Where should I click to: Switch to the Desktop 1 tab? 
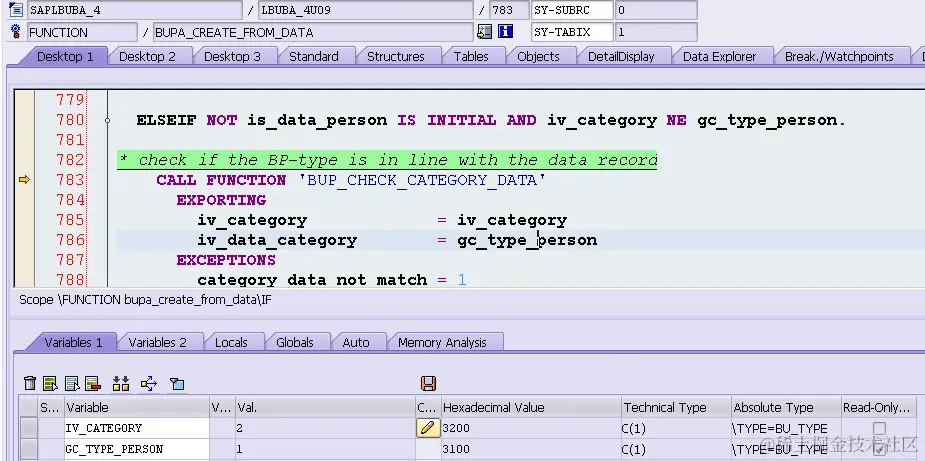65,57
